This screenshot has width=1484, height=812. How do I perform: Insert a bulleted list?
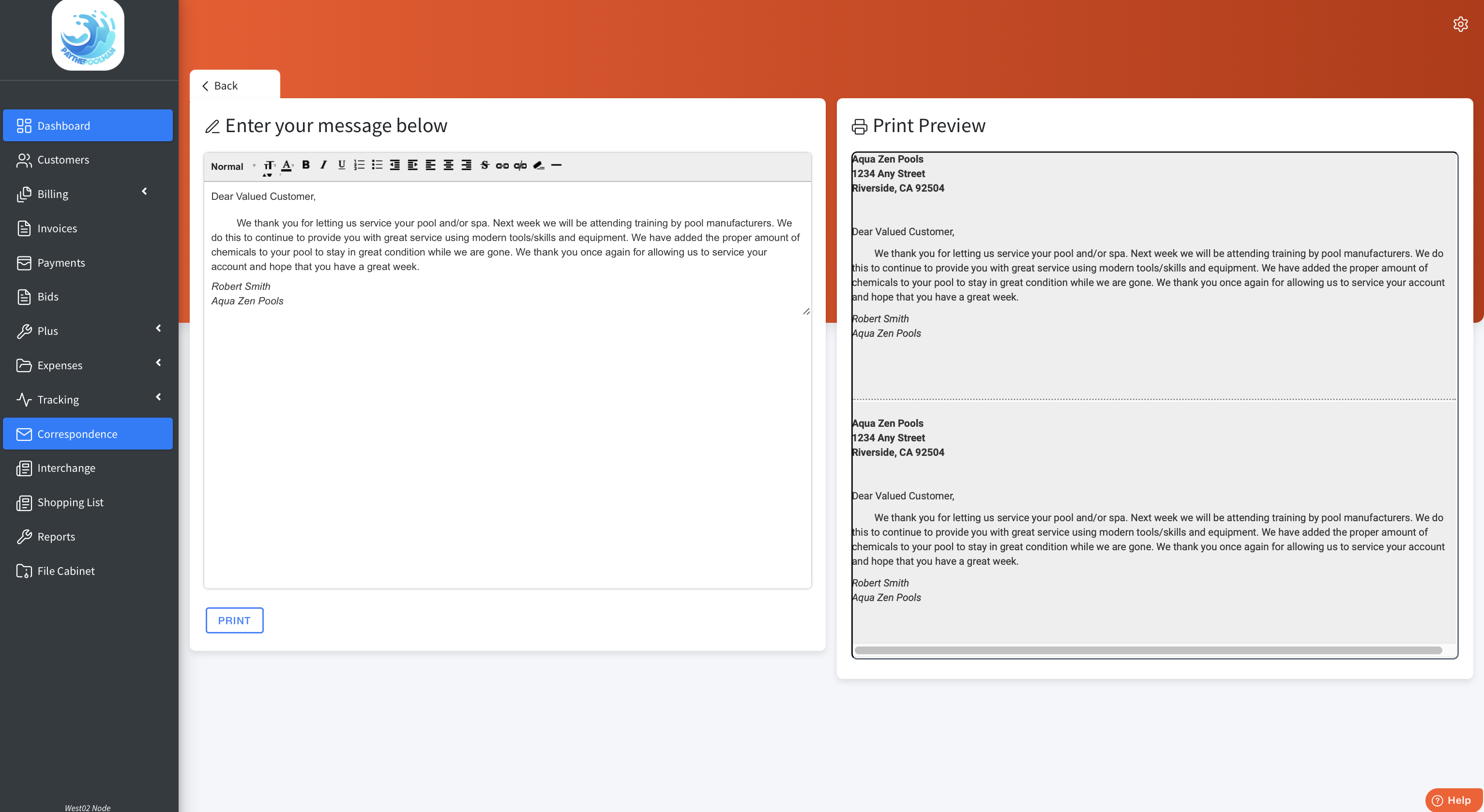click(378, 165)
